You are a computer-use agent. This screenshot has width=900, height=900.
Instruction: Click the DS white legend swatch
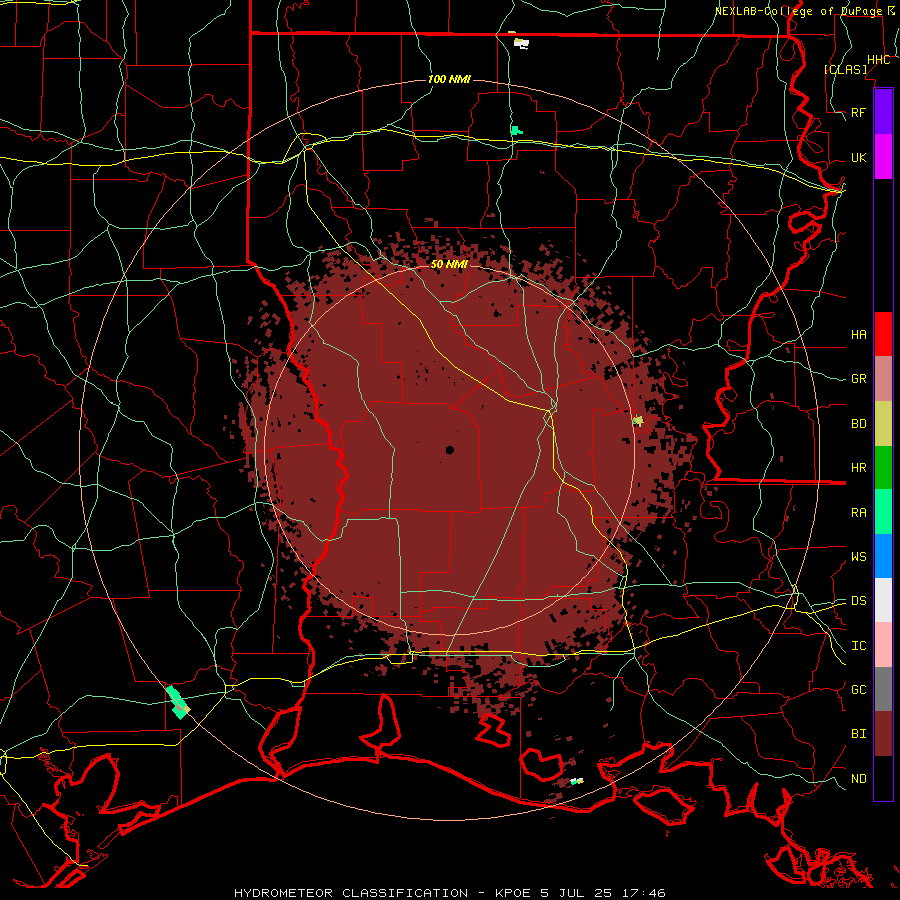pos(883,600)
